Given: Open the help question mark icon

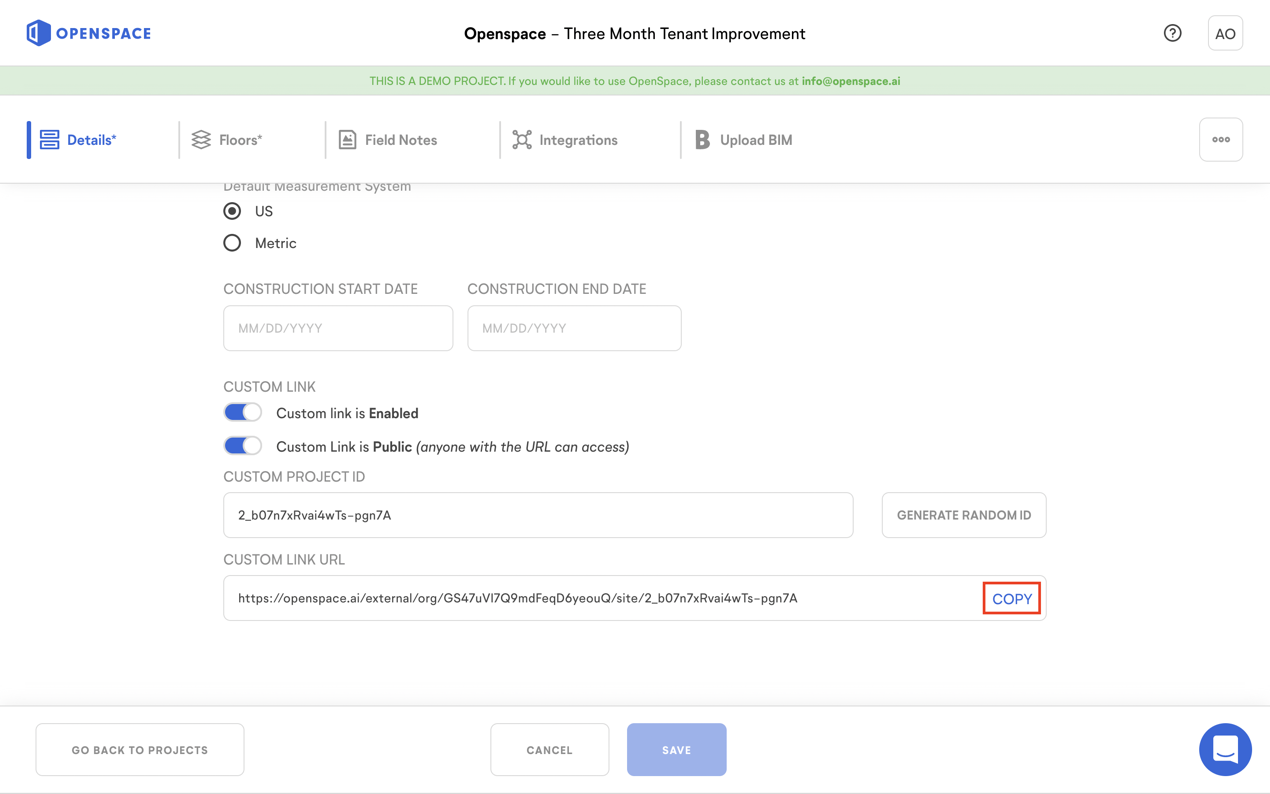Looking at the screenshot, I should (1173, 33).
